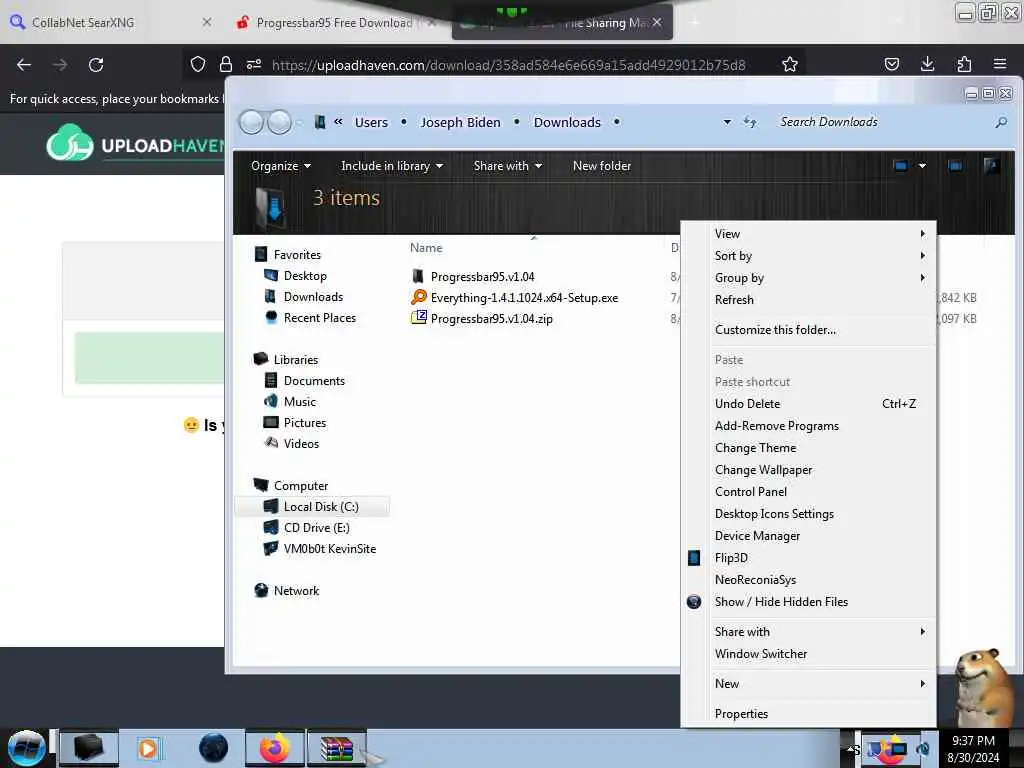Open Music library

click(300, 402)
